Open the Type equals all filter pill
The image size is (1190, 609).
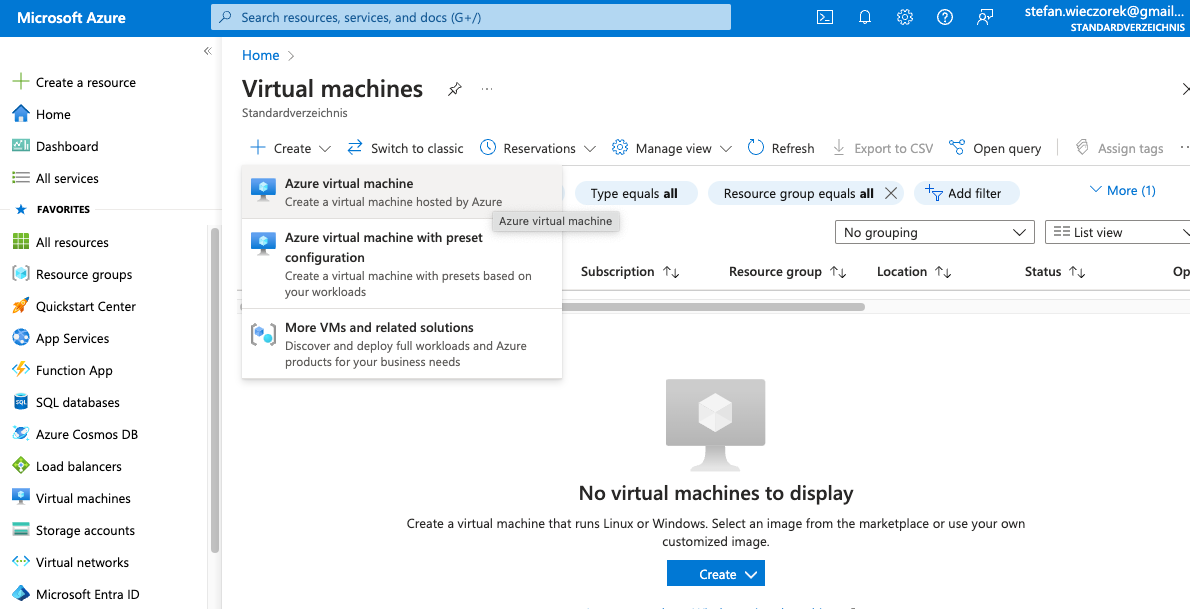pyautogui.click(x=636, y=192)
